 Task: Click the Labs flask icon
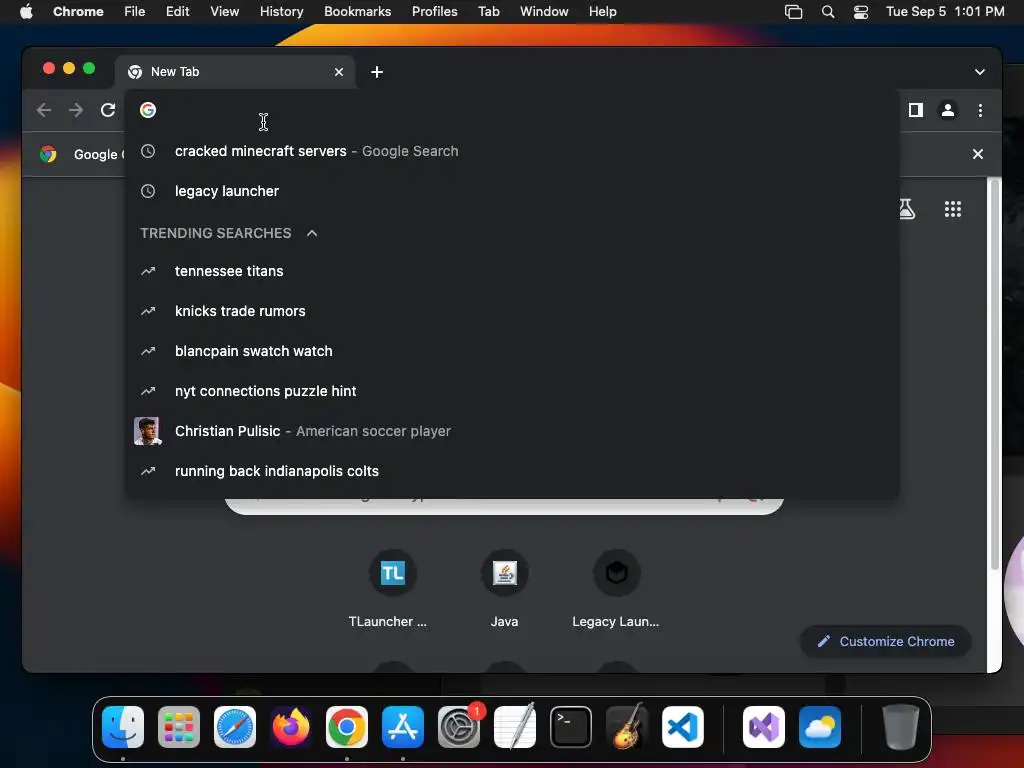[x=906, y=209]
